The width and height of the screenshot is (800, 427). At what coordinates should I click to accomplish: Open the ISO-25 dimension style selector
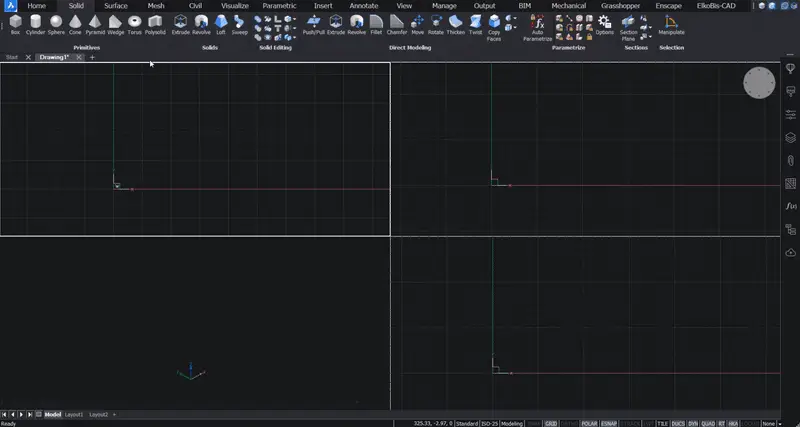point(489,423)
